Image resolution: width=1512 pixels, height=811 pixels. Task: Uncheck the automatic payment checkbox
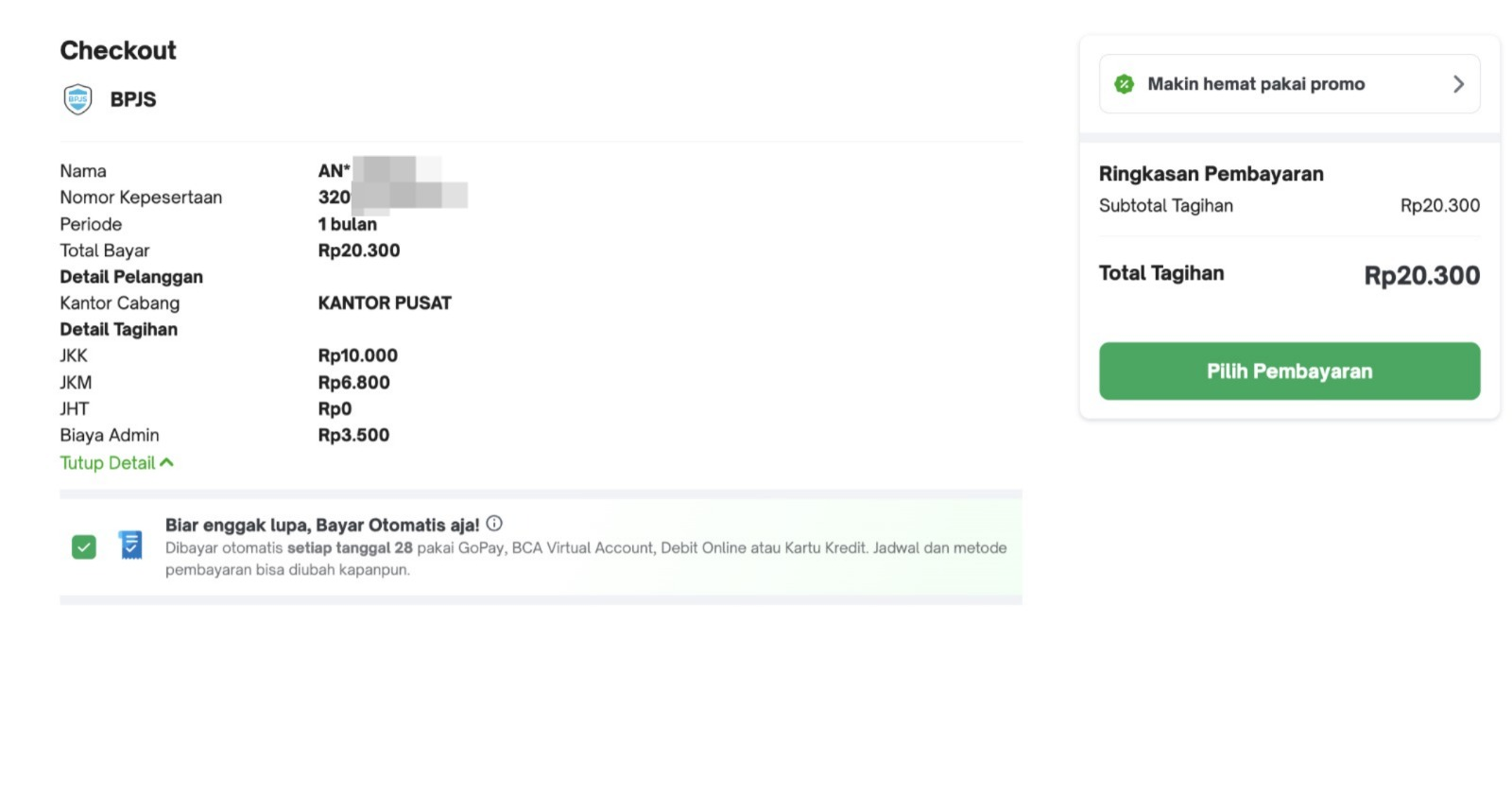pos(84,546)
